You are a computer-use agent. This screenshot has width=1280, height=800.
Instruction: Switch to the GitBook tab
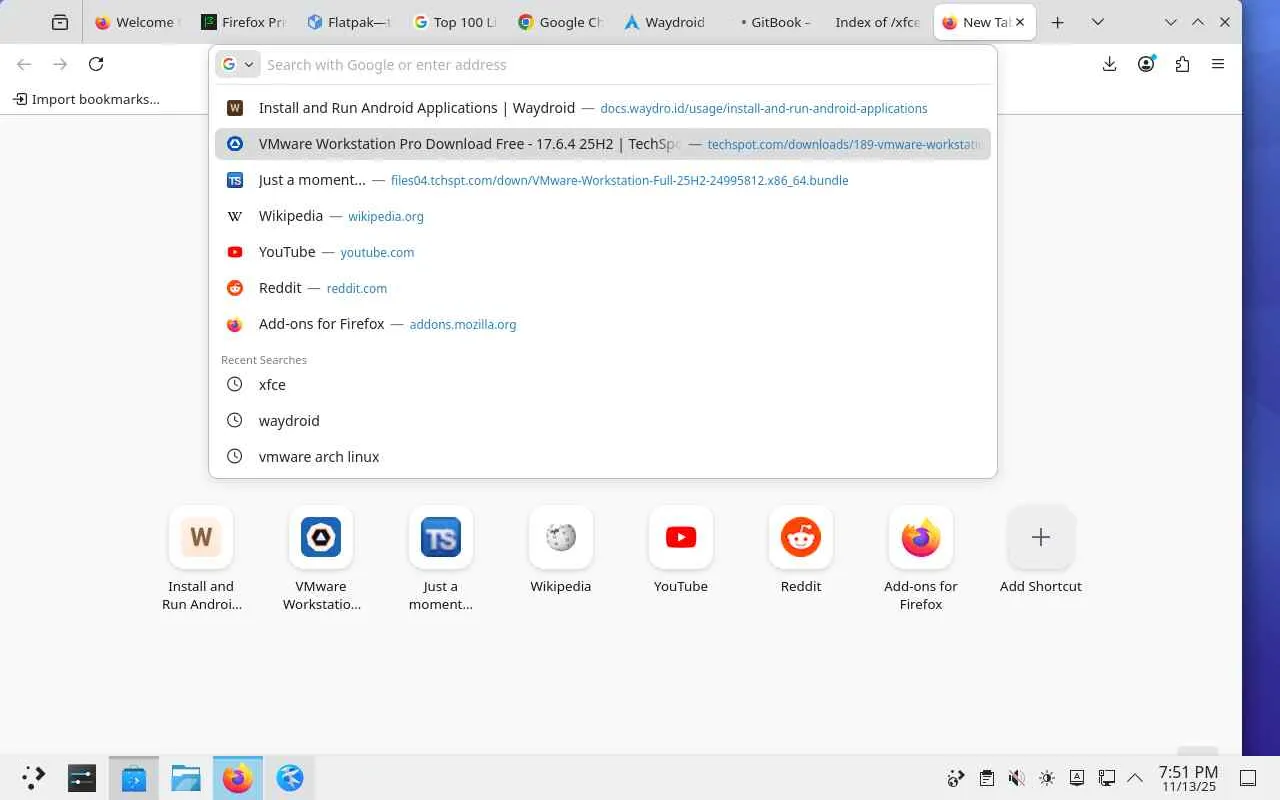[x=774, y=22]
